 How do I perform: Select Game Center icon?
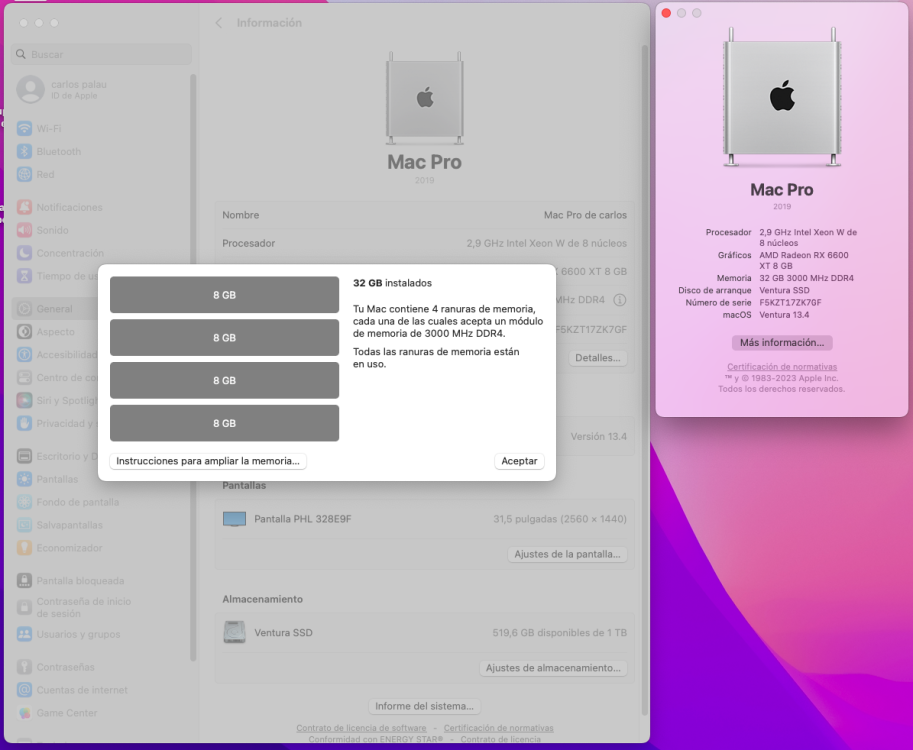(24, 713)
